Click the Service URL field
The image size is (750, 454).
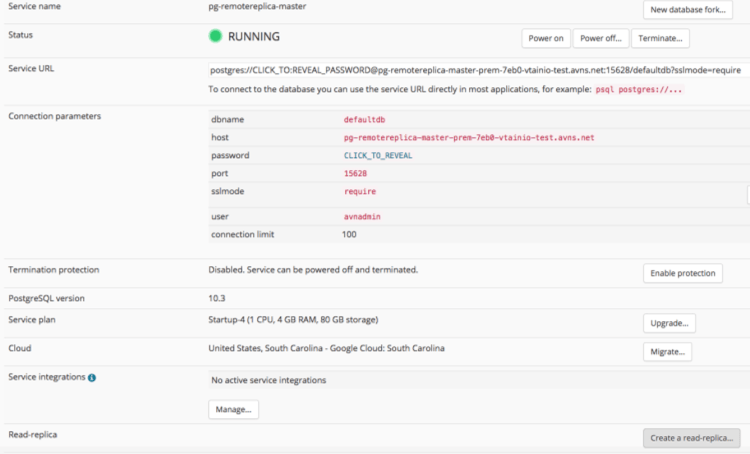point(479,70)
